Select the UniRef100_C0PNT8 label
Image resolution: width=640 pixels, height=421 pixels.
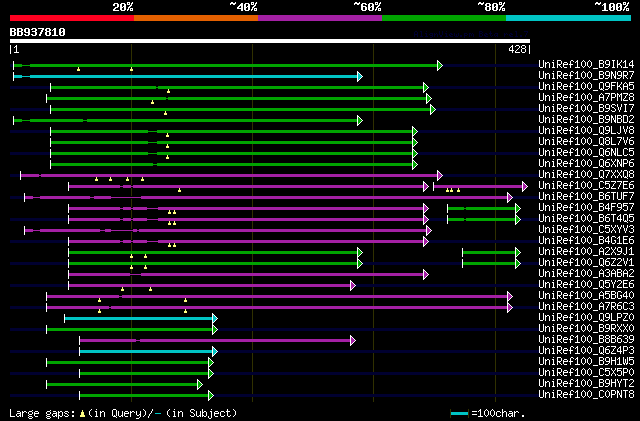point(586,395)
